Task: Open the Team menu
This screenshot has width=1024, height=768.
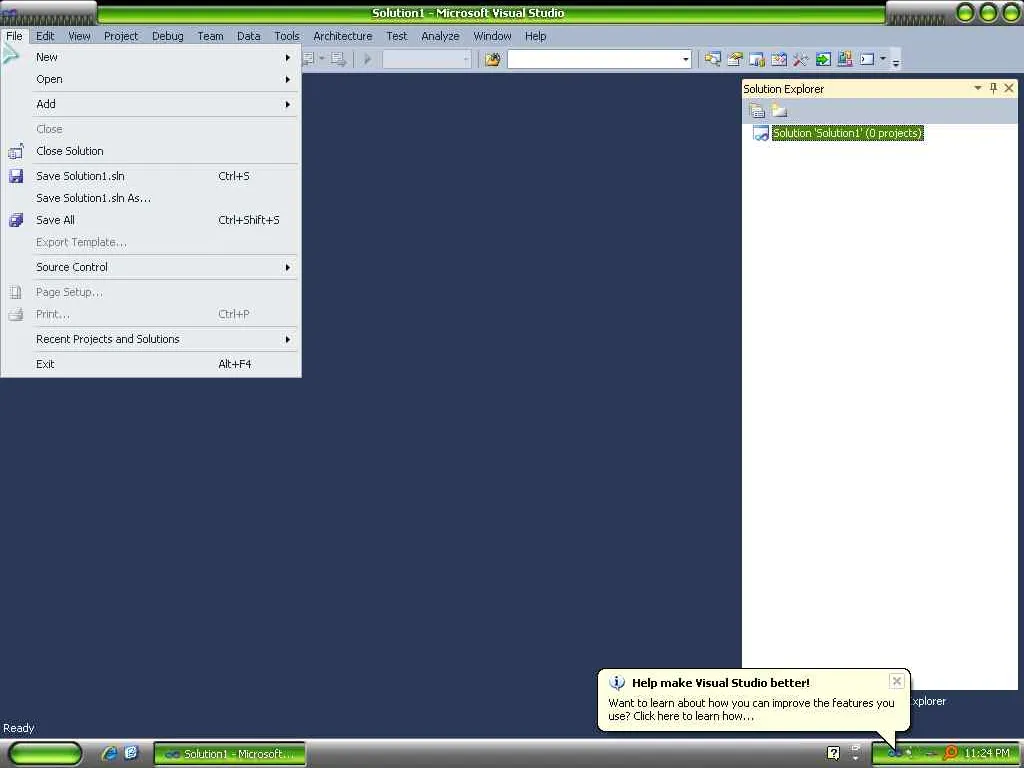Action: 210,36
